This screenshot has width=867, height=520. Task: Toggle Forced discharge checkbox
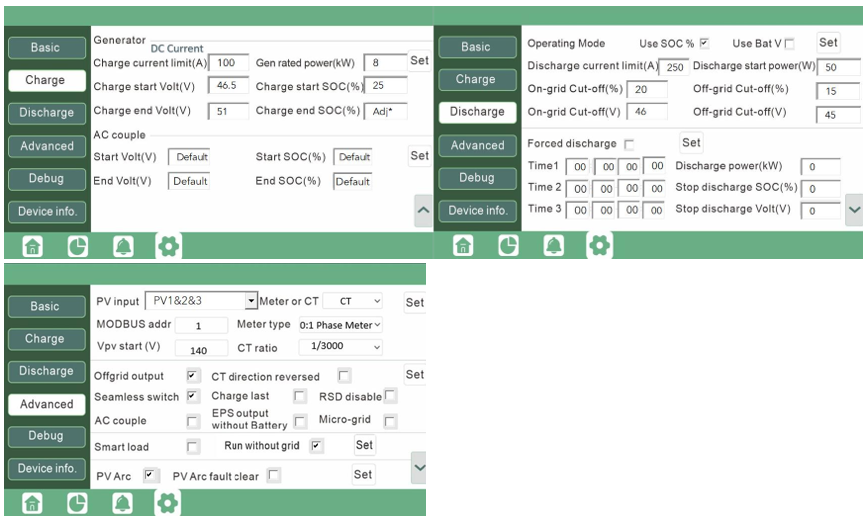pos(629,144)
